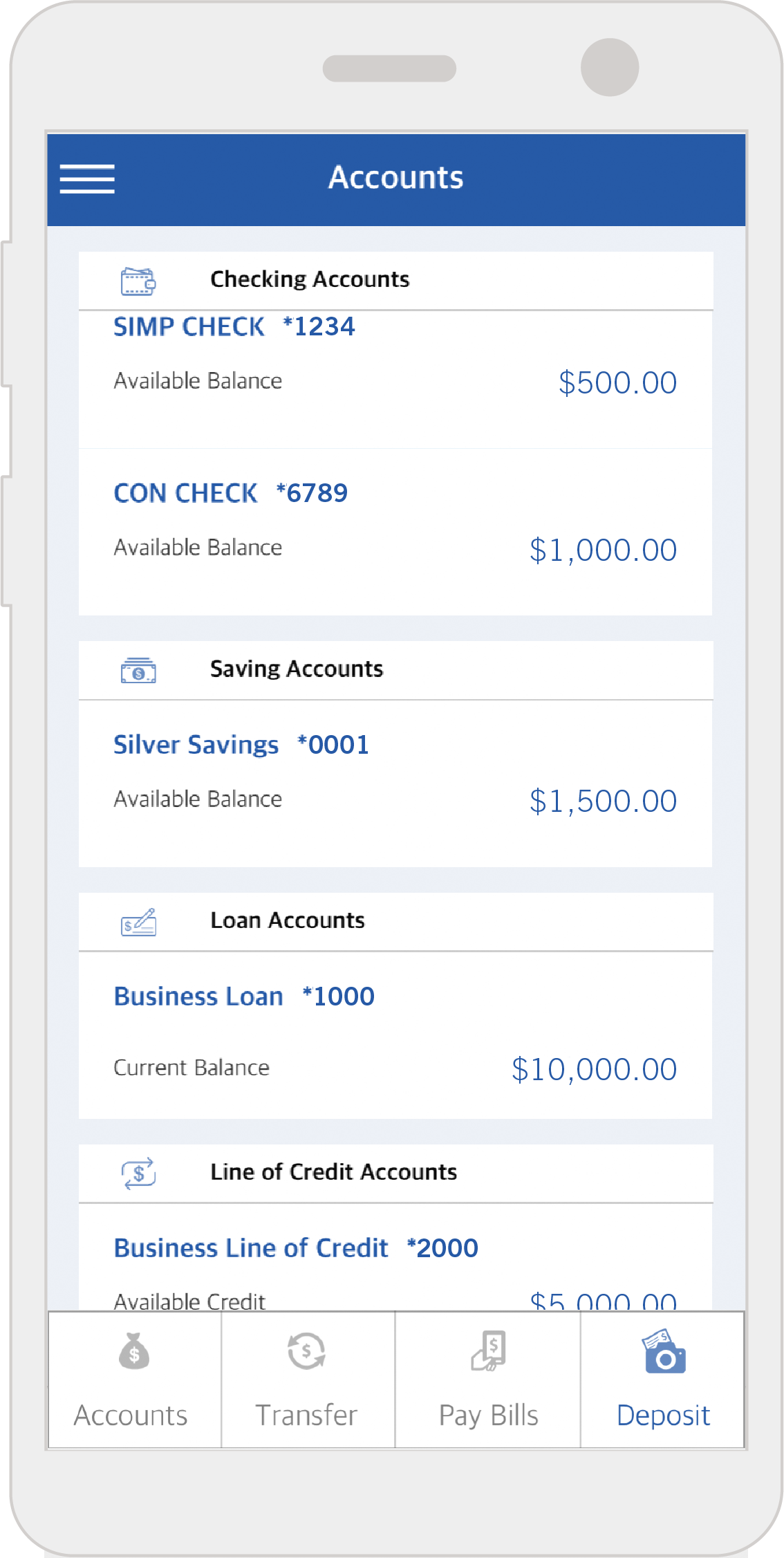
Task: Open the Deposit tab
Action: 663,1415
